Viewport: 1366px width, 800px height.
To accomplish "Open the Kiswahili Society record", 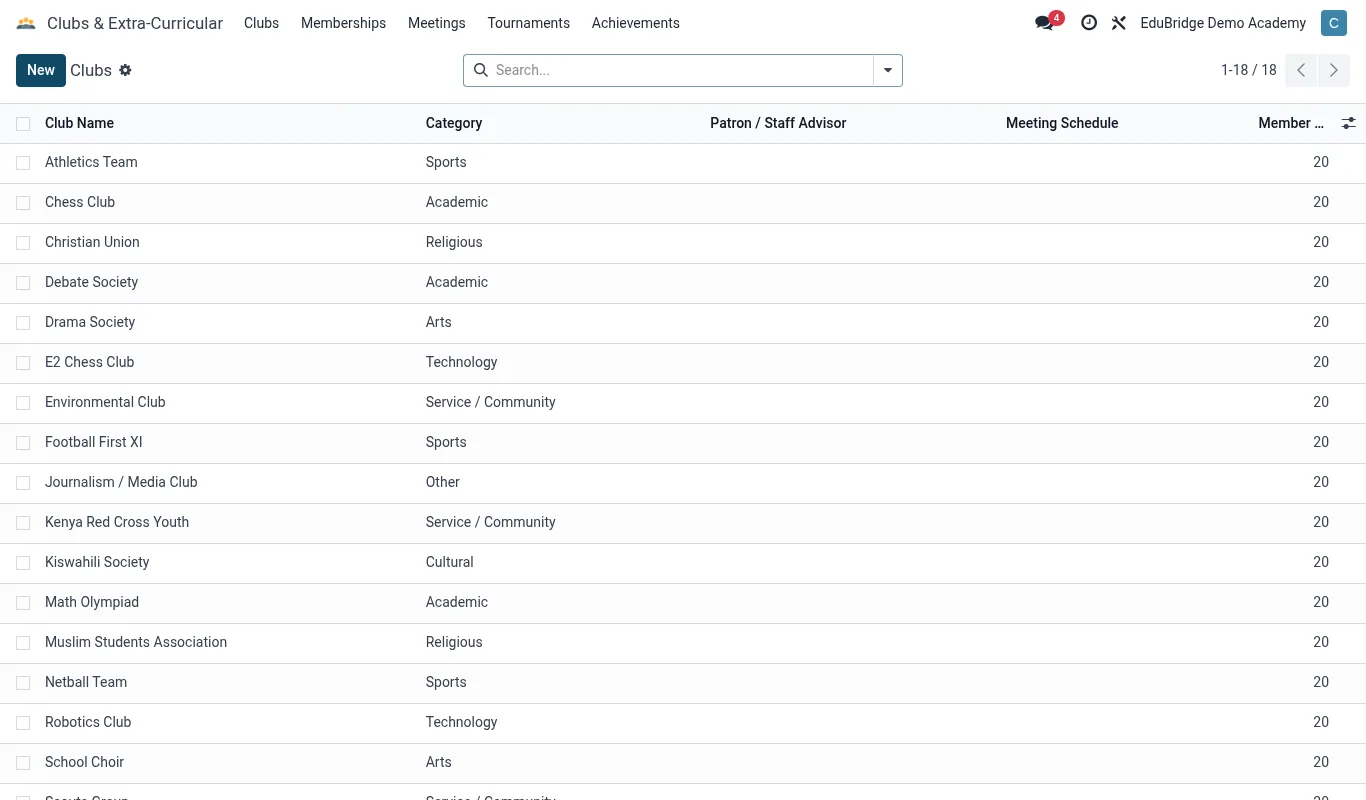I will 97,562.
